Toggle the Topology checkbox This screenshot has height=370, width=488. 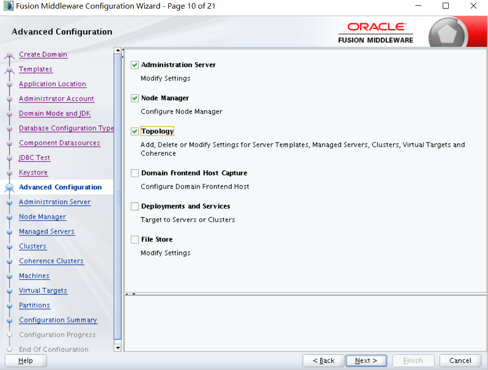click(135, 131)
